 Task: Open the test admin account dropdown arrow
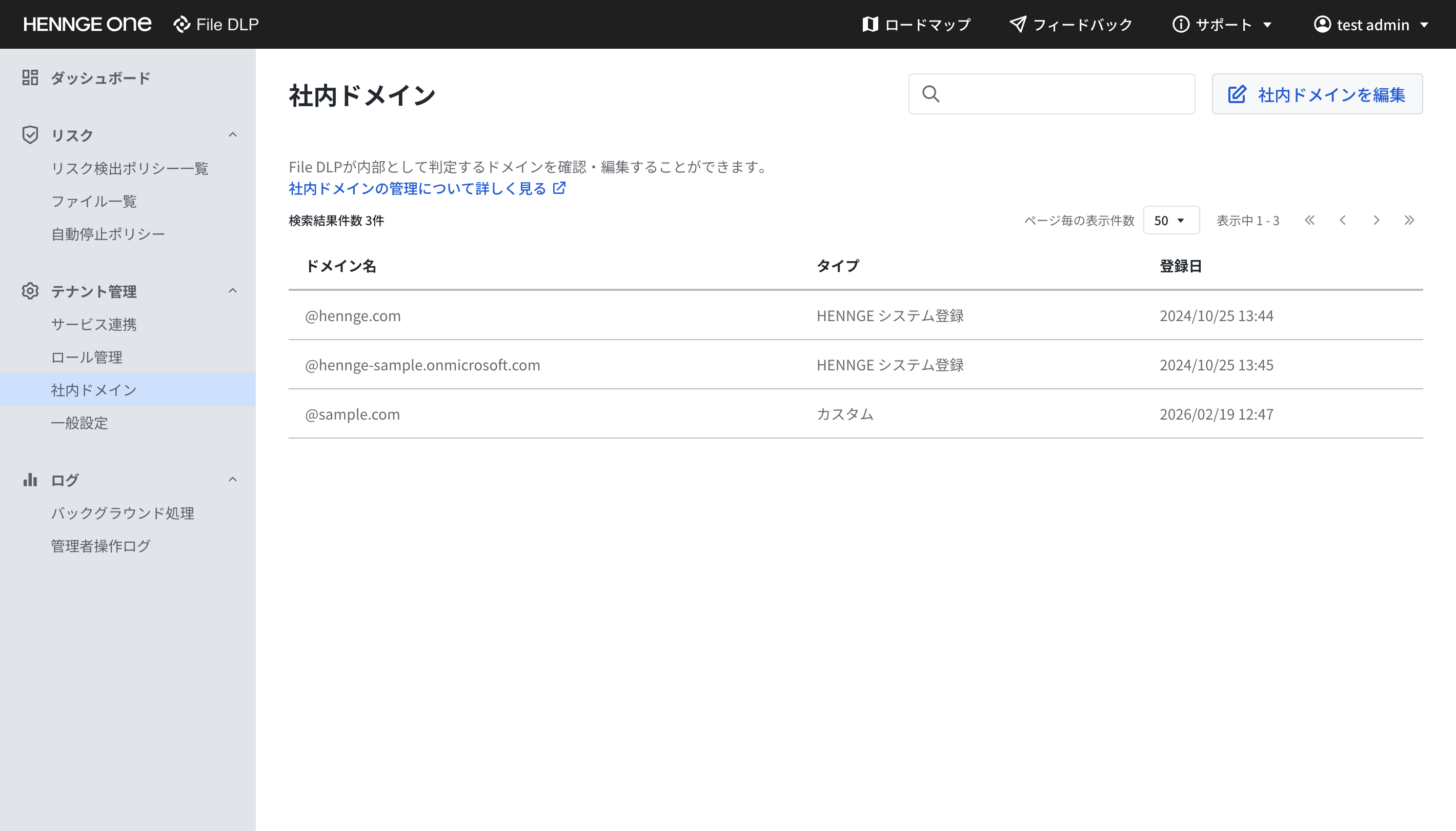pyautogui.click(x=1424, y=25)
